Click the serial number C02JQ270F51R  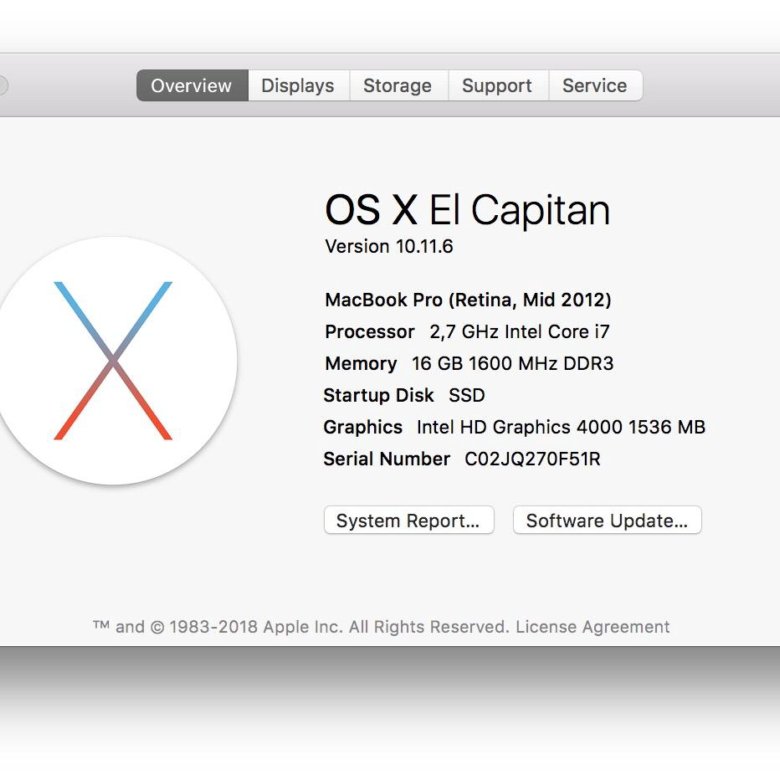[x=532, y=459]
